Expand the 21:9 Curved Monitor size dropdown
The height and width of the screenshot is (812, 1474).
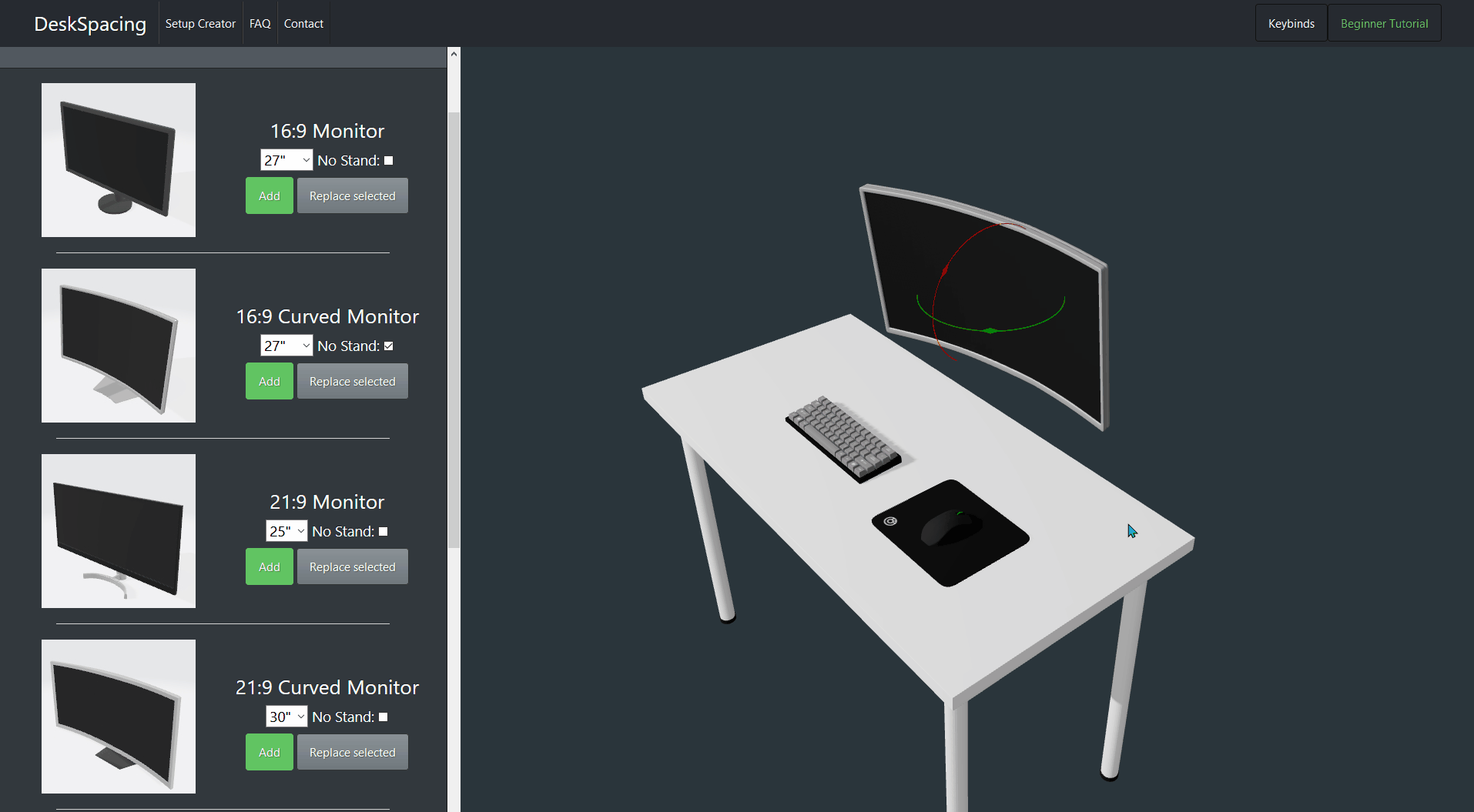(x=286, y=717)
